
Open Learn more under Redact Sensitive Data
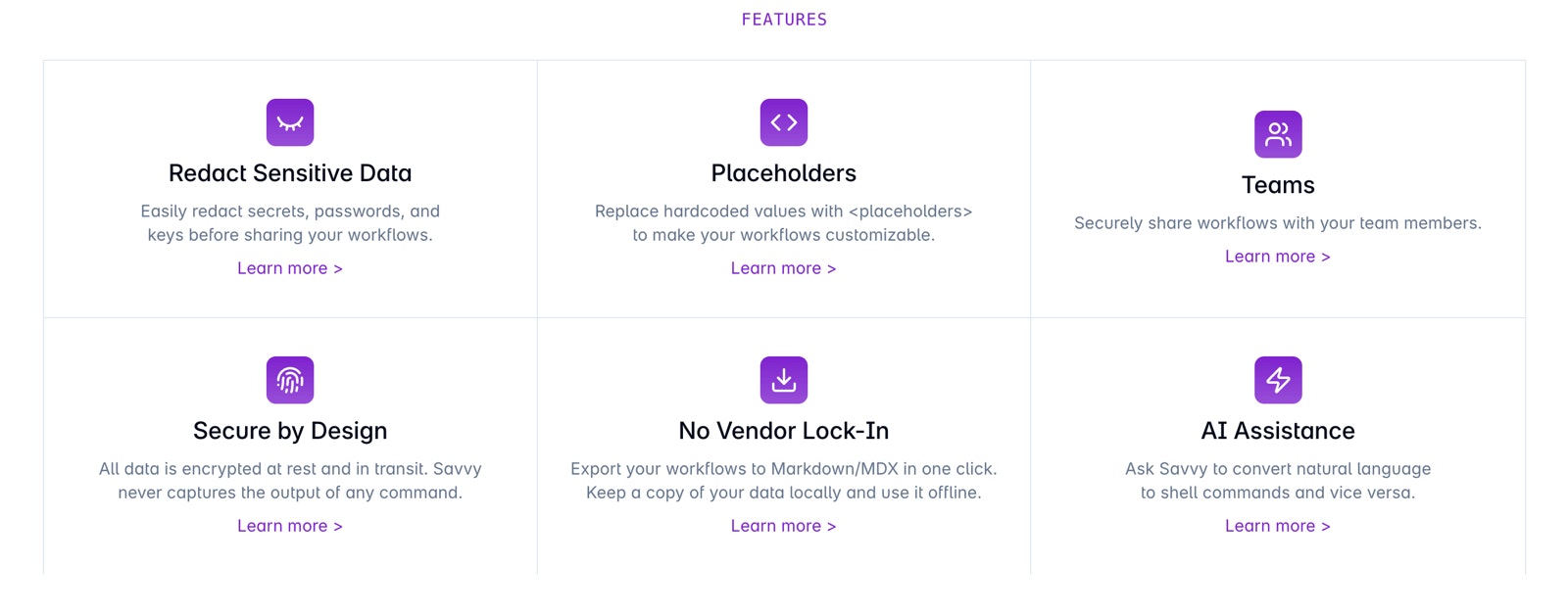(290, 268)
